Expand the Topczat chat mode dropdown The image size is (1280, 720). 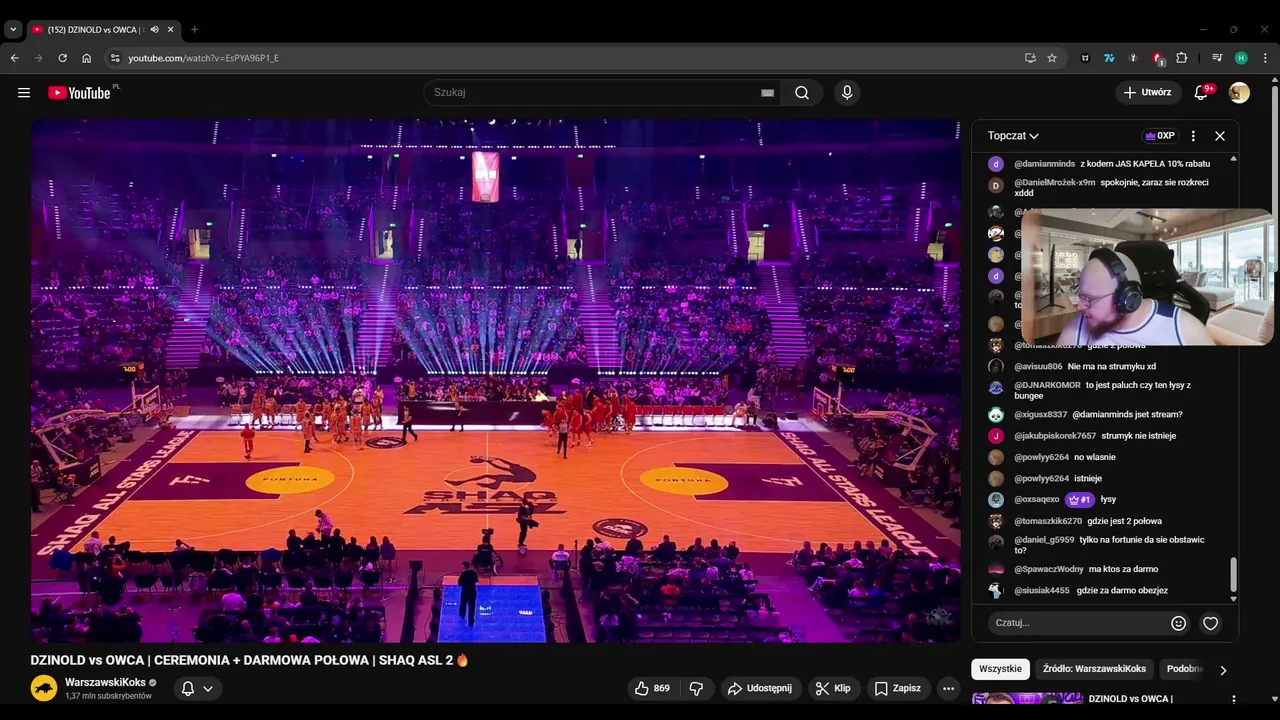pyautogui.click(x=1013, y=136)
